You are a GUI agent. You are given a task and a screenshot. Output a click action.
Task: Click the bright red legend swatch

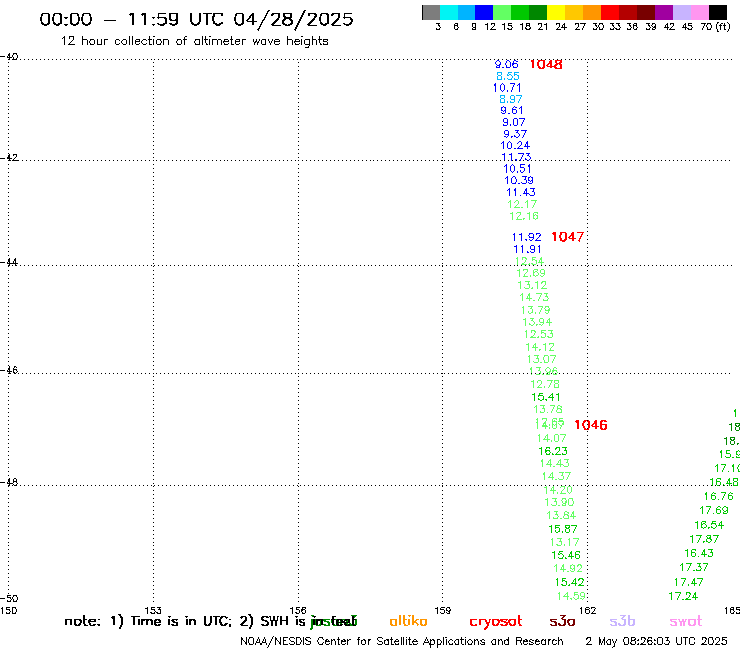click(610, 12)
